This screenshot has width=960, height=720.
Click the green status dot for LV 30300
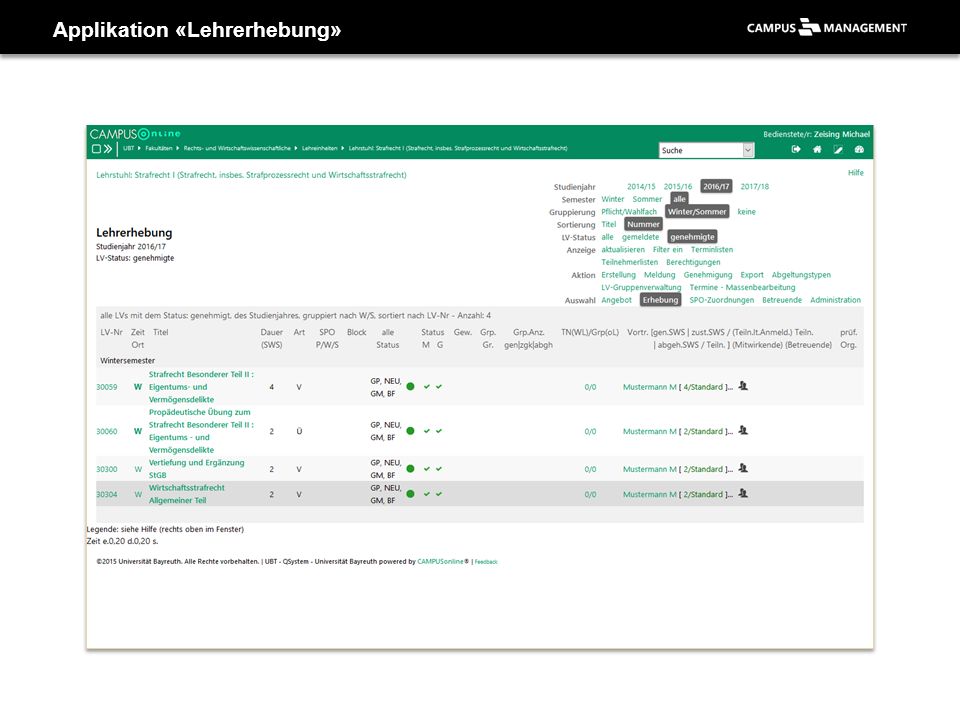(410, 469)
